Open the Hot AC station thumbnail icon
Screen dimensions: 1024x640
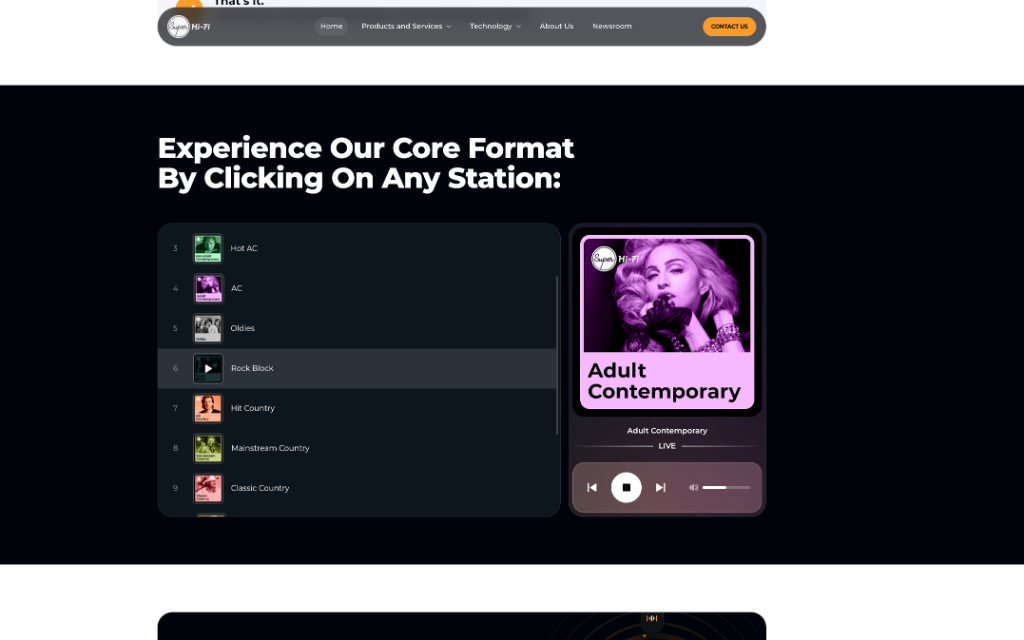207,248
